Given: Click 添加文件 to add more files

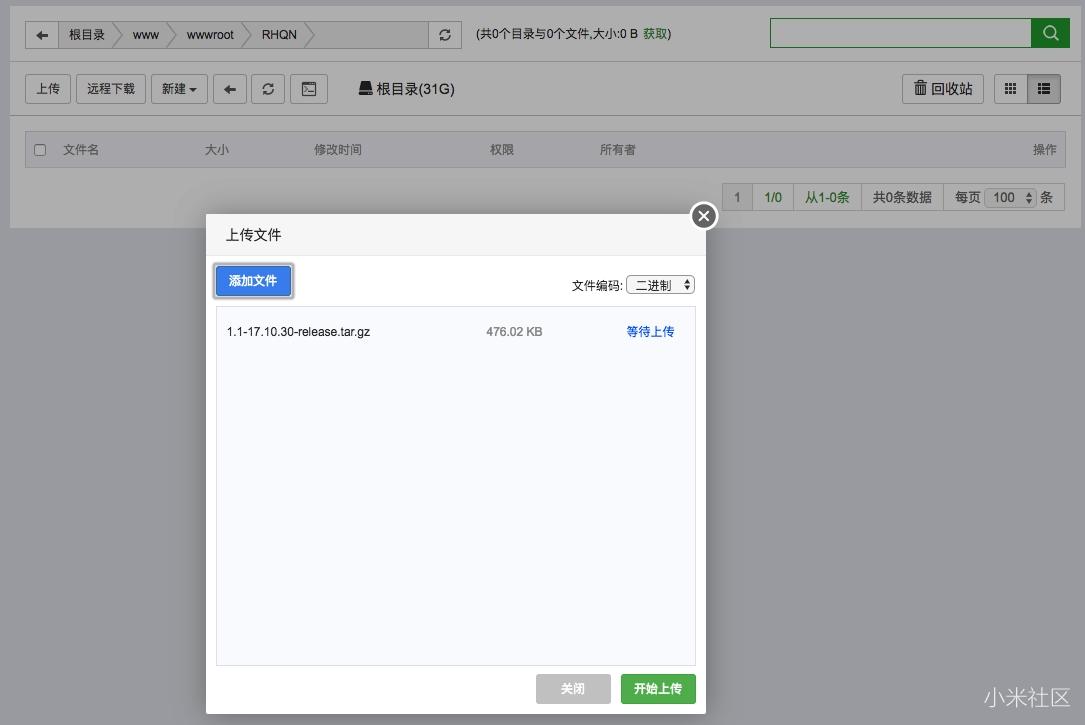Looking at the screenshot, I should coord(253,281).
